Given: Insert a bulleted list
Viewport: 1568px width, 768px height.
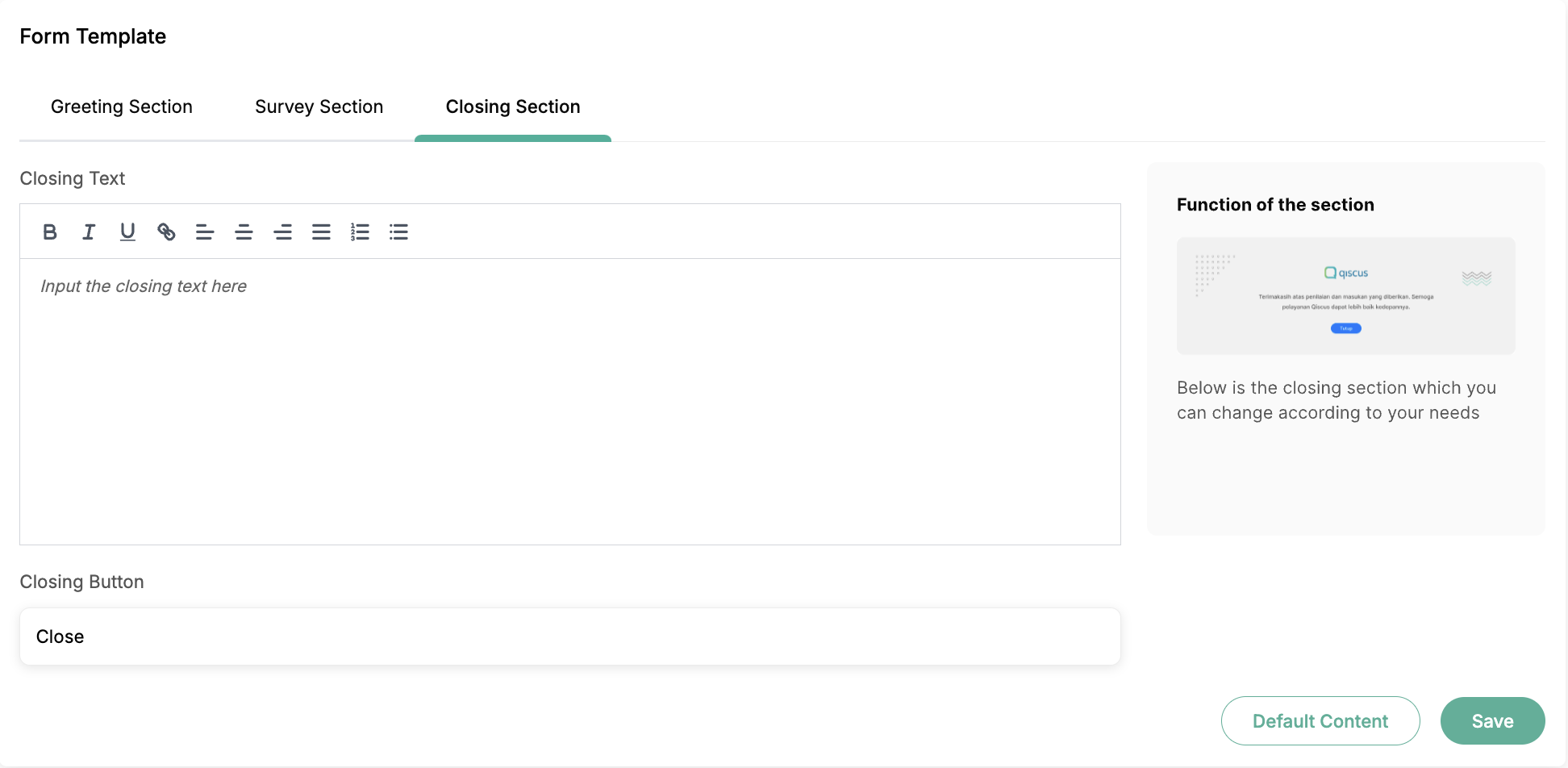Looking at the screenshot, I should pyautogui.click(x=398, y=232).
